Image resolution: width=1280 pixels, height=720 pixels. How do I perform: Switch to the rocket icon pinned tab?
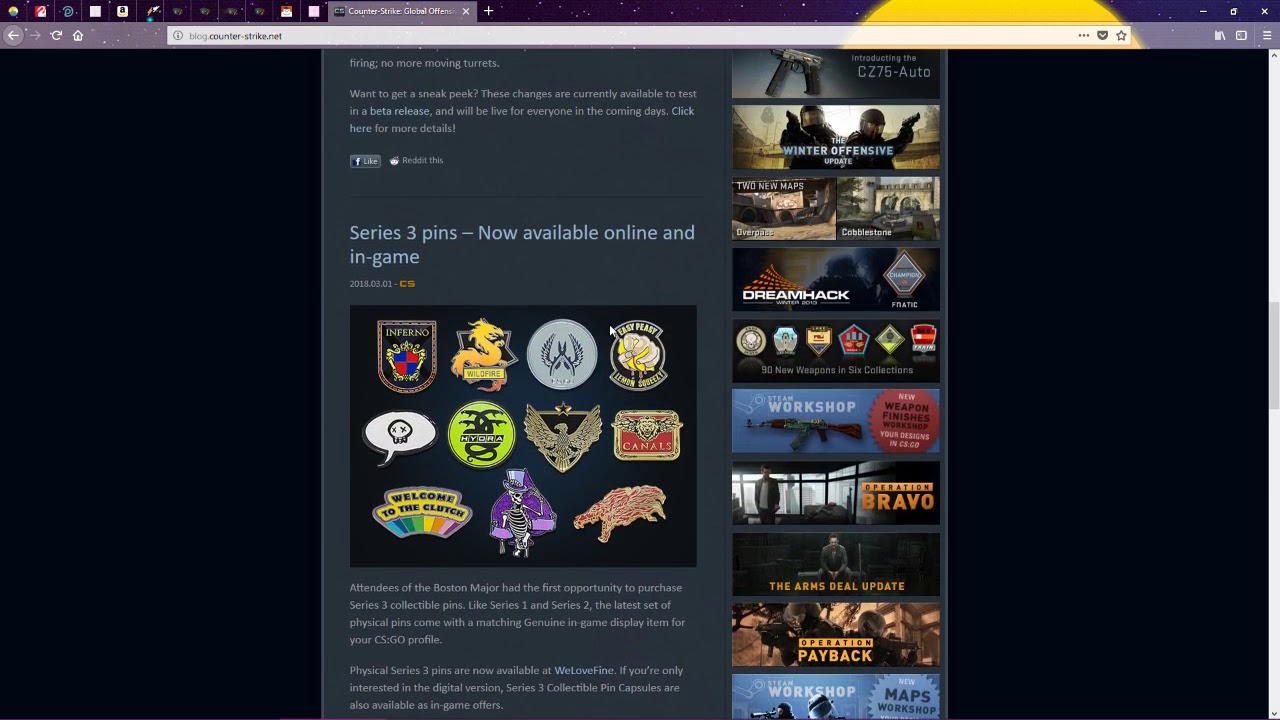coord(153,11)
